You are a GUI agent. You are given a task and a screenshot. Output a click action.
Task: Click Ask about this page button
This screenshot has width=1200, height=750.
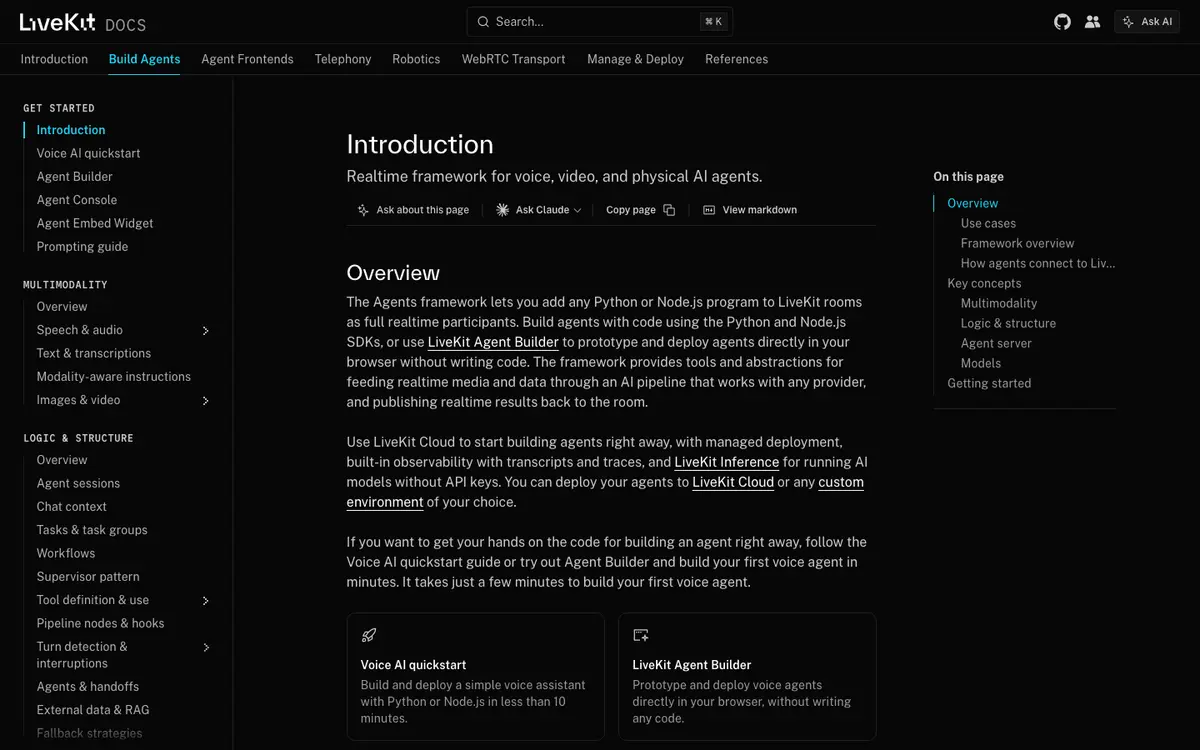tap(413, 210)
